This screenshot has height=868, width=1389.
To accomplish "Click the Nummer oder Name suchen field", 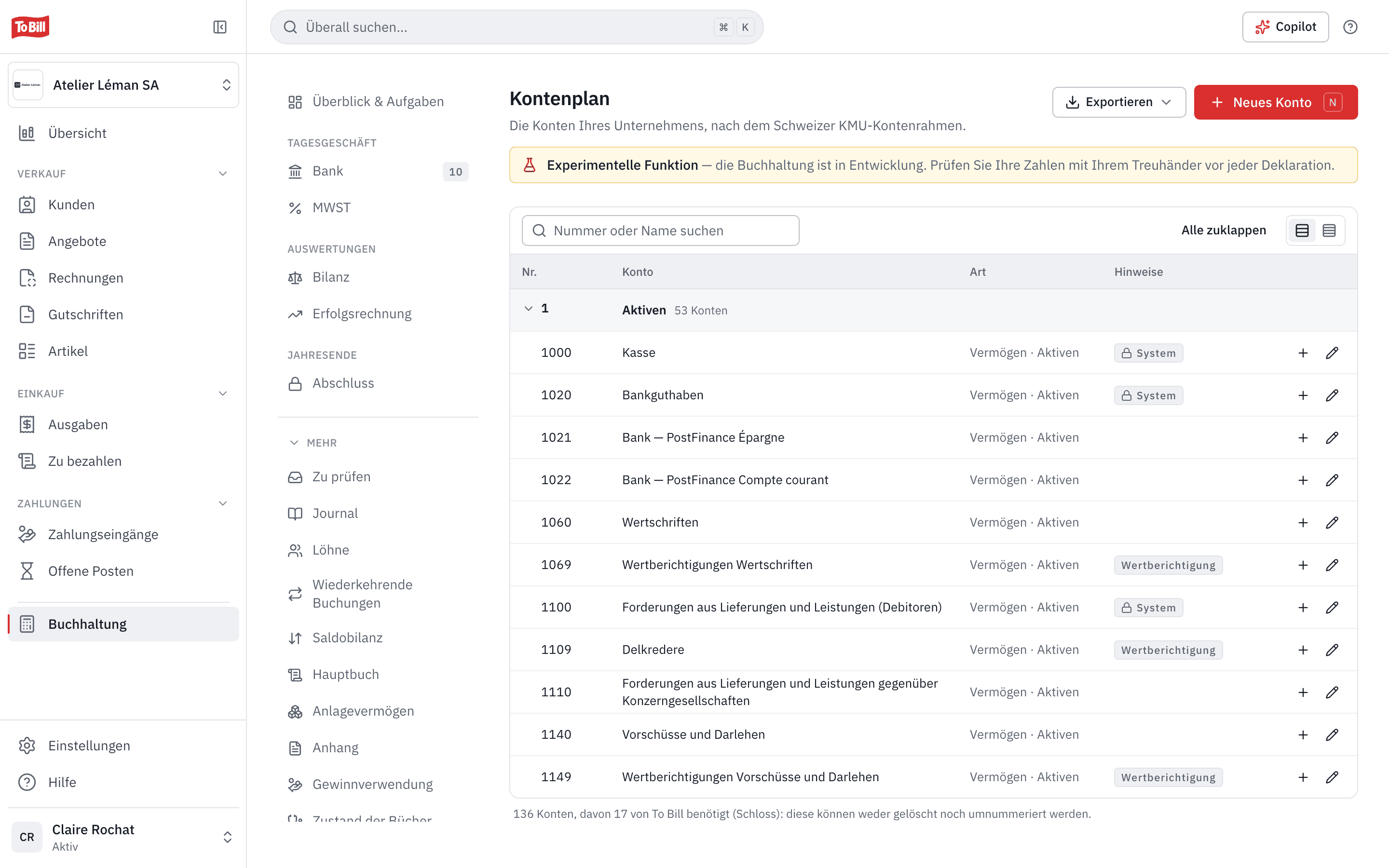I will [660, 230].
